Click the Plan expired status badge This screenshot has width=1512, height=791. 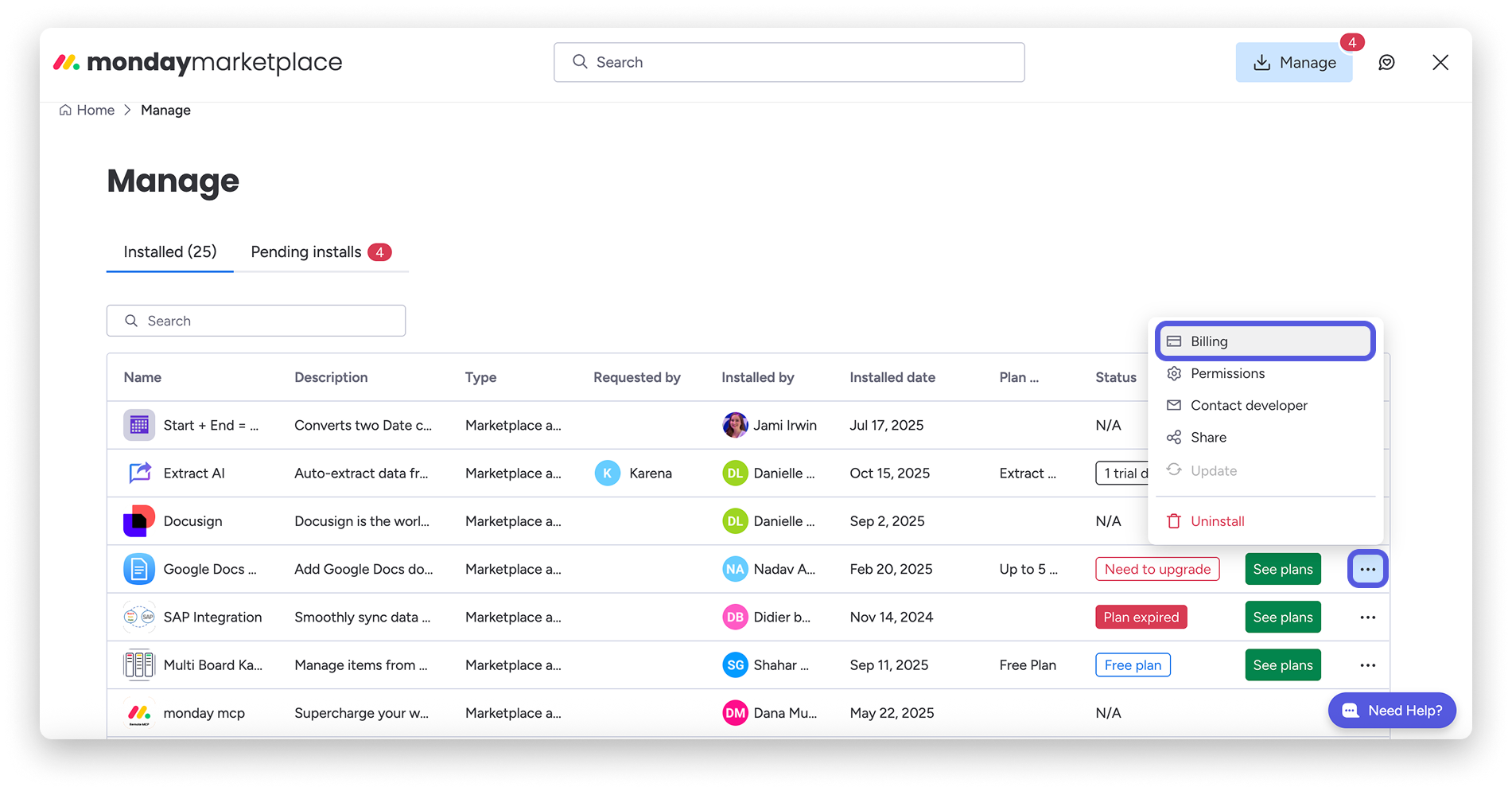[1141, 617]
